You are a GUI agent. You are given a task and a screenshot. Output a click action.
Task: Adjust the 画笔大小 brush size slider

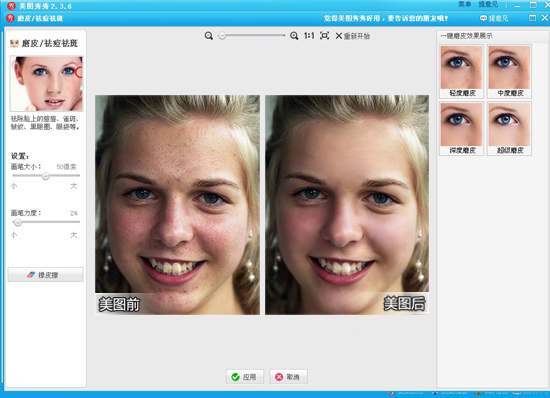[x=46, y=176]
